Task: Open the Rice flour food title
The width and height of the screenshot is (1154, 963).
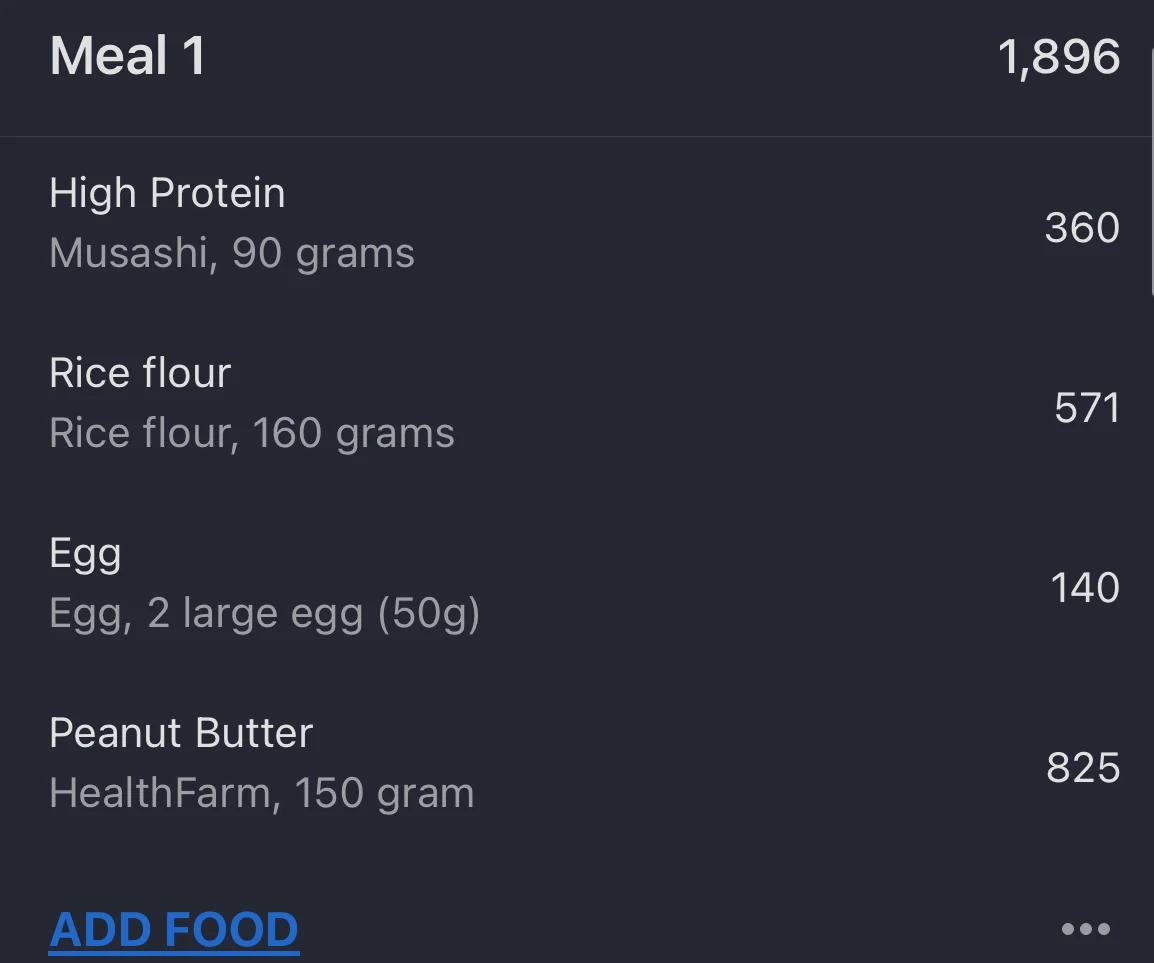Action: coord(140,373)
